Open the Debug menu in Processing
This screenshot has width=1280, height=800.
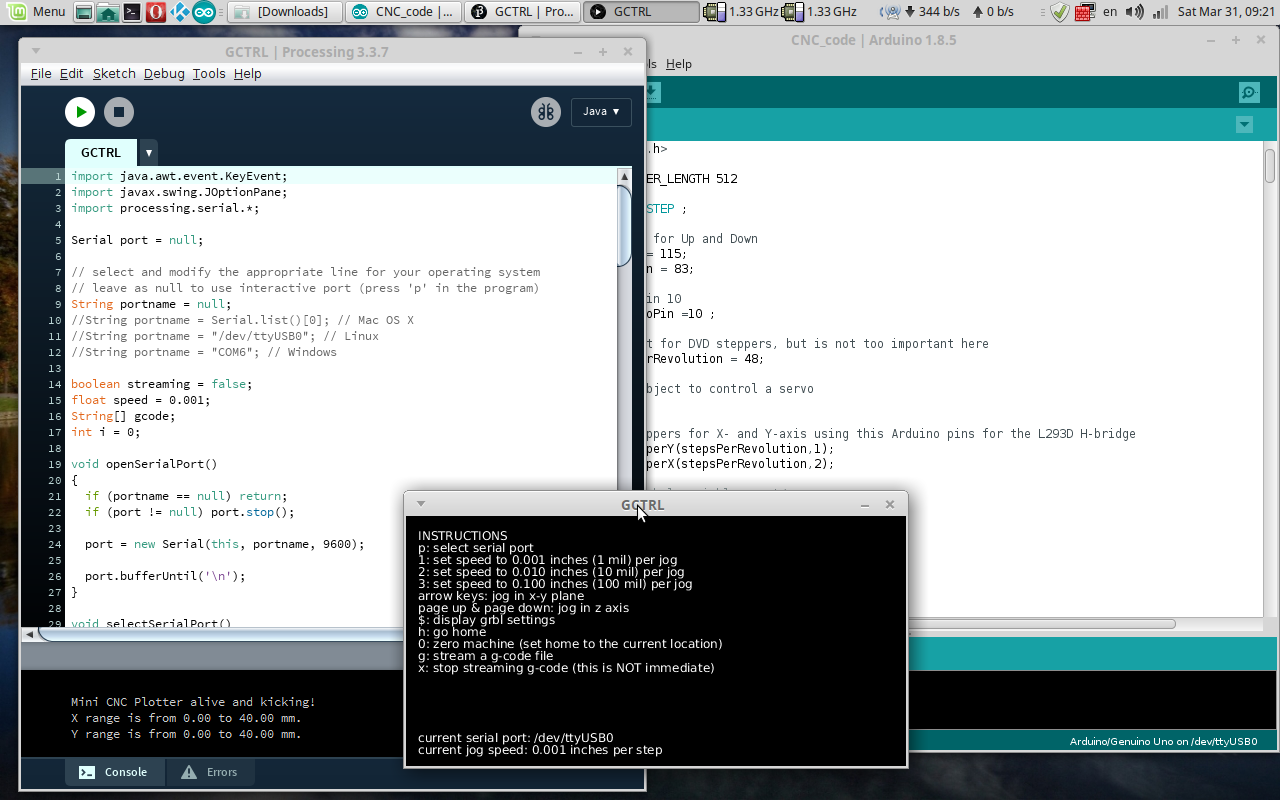click(164, 74)
